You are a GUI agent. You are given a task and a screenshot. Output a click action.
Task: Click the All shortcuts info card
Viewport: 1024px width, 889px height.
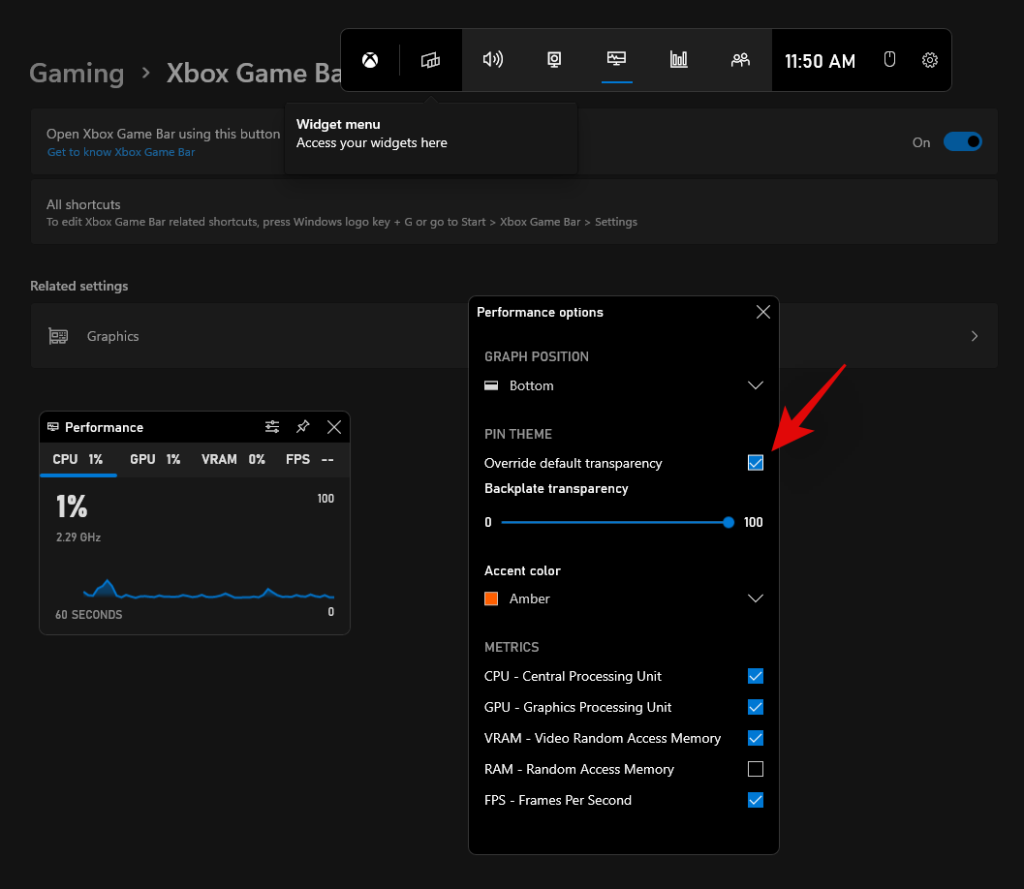coord(514,212)
